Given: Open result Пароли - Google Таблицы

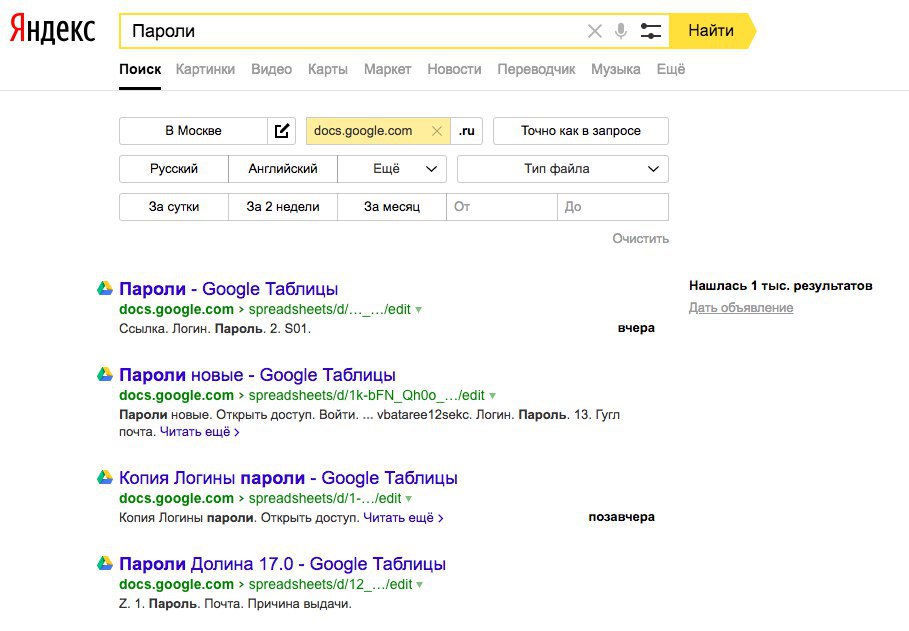Looking at the screenshot, I should click(228, 288).
